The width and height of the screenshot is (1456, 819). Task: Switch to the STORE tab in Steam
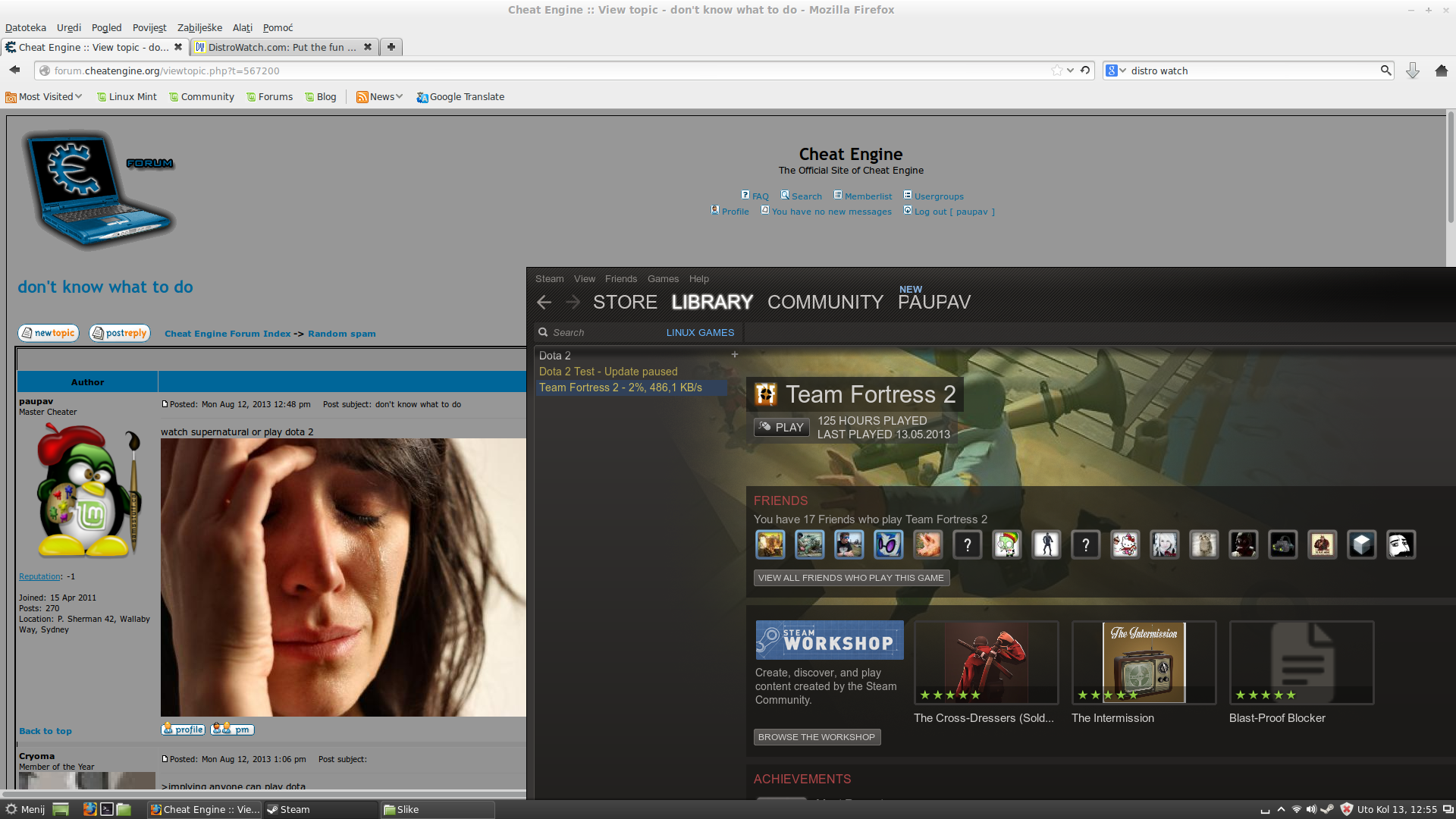(x=625, y=303)
